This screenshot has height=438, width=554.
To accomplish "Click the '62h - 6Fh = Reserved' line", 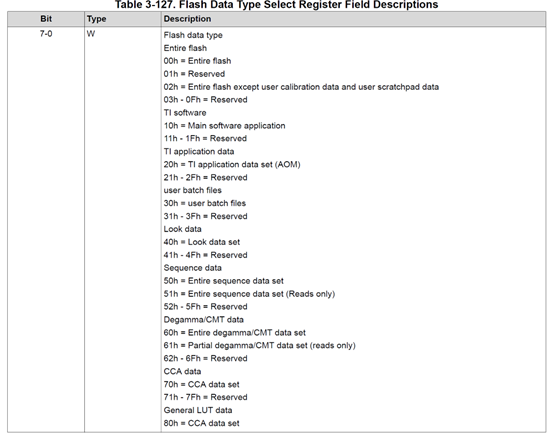I will click(x=205, y=359).
